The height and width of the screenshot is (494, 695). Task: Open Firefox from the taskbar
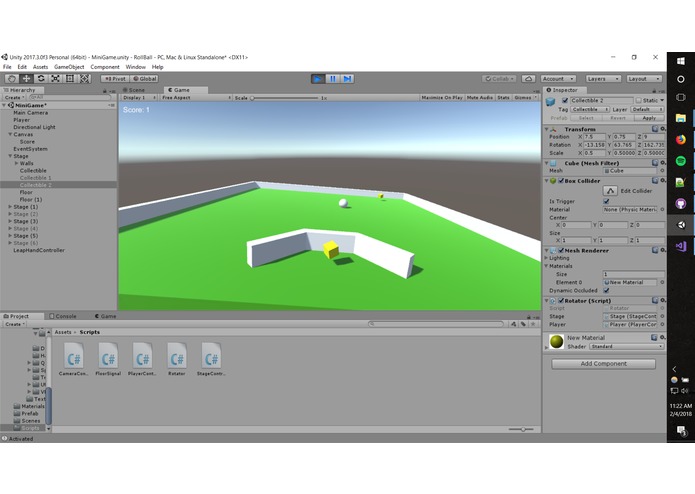(x=681, y=140)
